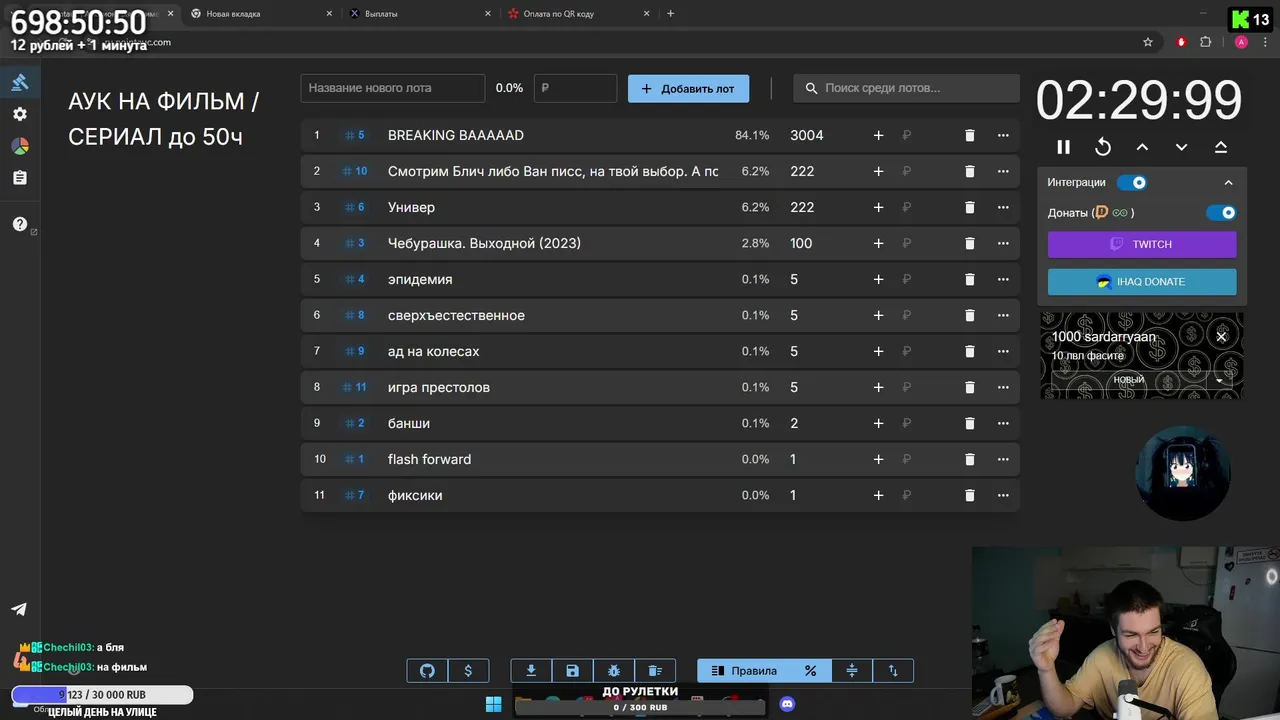Switch to the Новая вкладка tab
The height and width of the screenshot is (720, 1280).
point(260,14)
